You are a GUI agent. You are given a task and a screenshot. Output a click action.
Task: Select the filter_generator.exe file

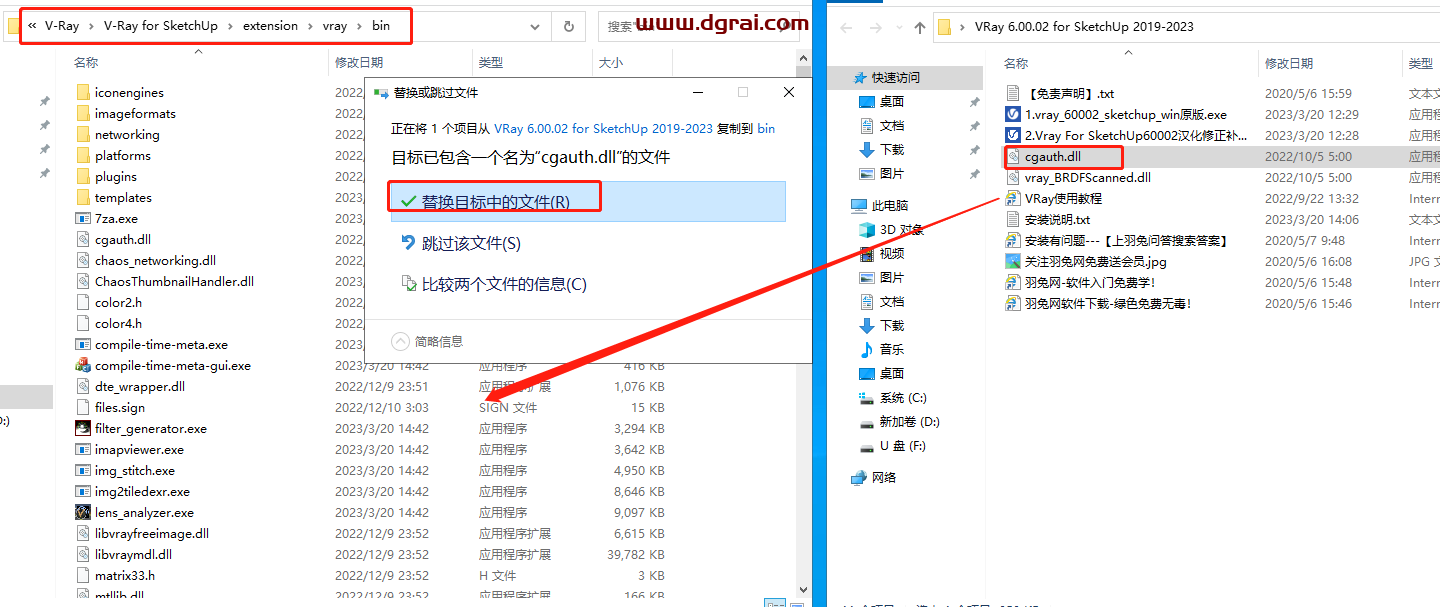(x=150, y=428)
